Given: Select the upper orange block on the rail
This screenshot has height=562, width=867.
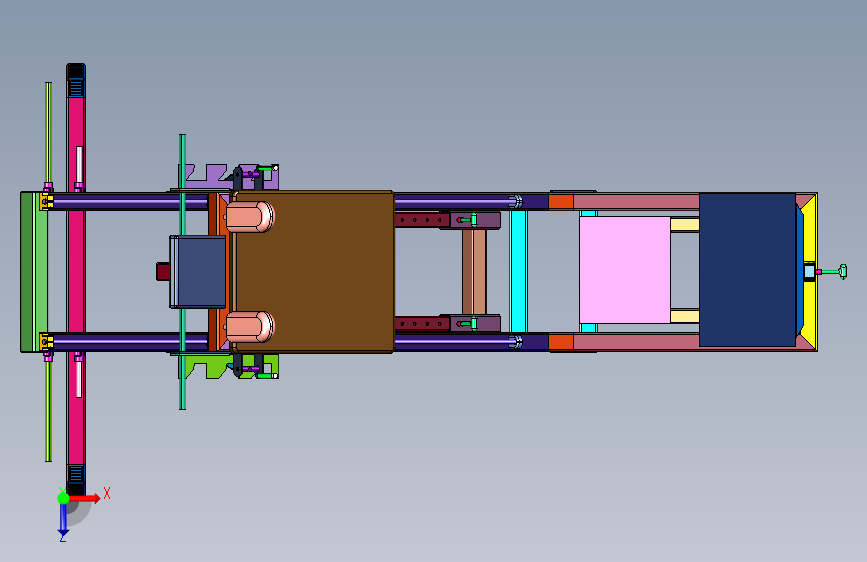Looking at the screenshot, I should (561, 201).
